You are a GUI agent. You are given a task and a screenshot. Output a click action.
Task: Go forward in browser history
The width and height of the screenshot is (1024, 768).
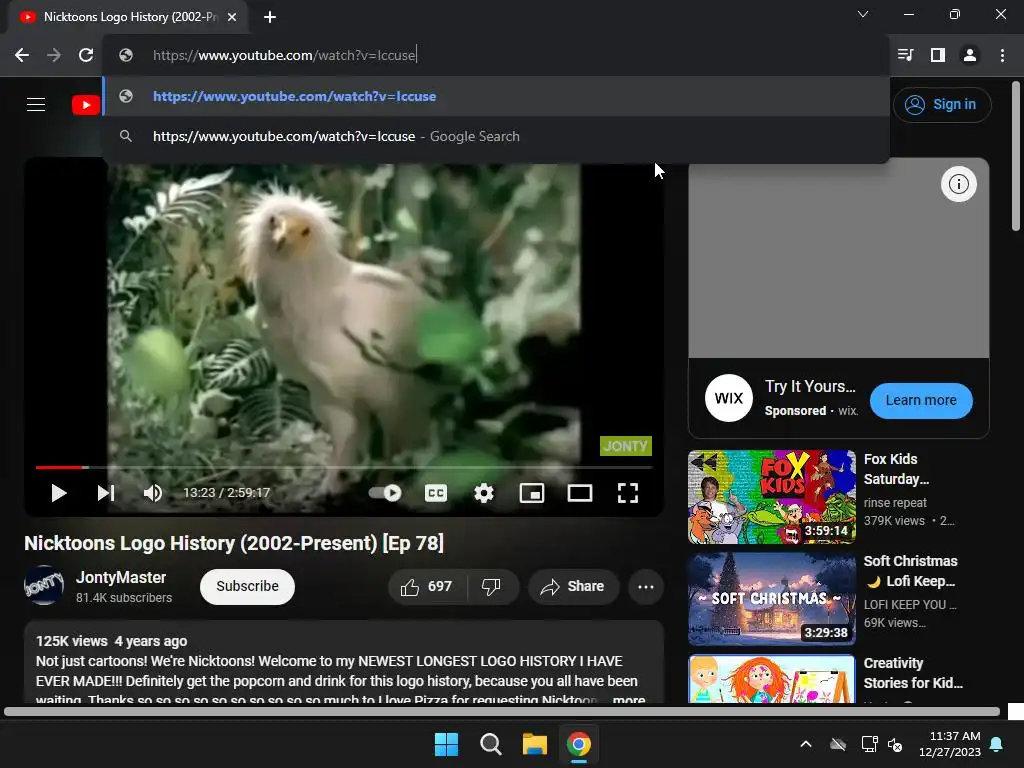pyautogui.click(x=54, y=55)
